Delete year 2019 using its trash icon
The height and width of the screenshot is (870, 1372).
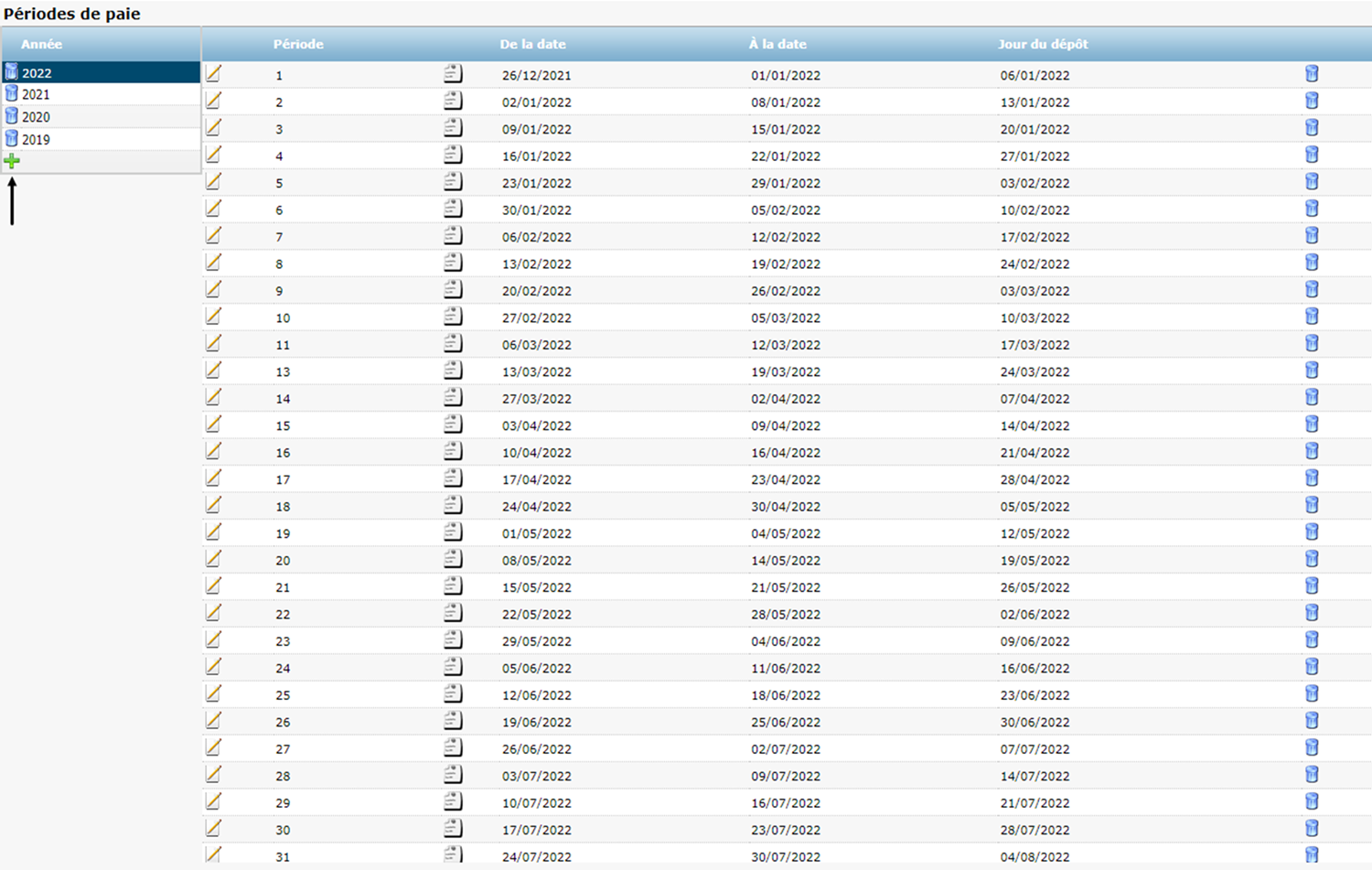[x=11, y=139]
